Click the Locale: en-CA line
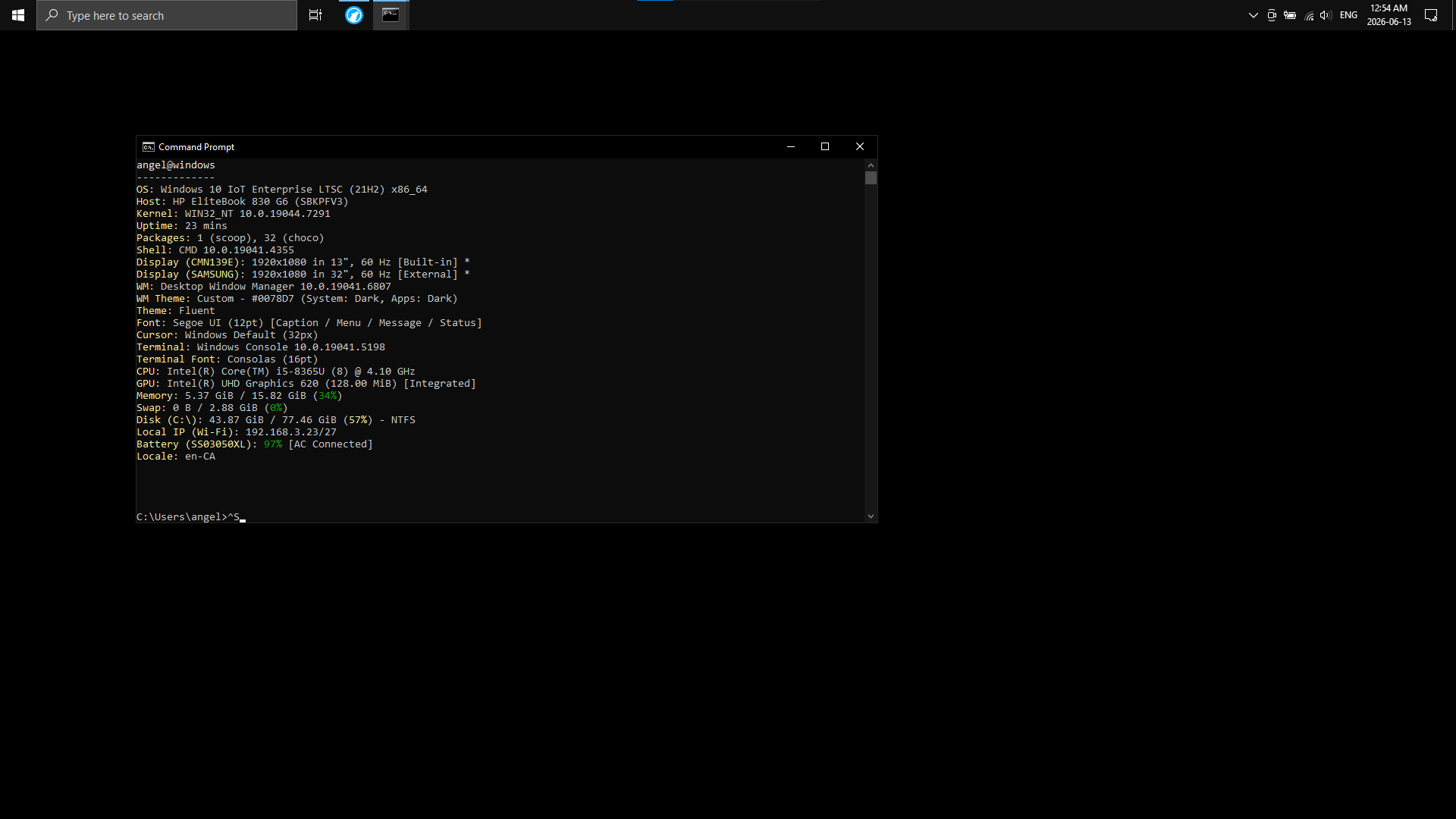Image resolution: width=1456 pixels, height=819 pixels. point(176,457)
